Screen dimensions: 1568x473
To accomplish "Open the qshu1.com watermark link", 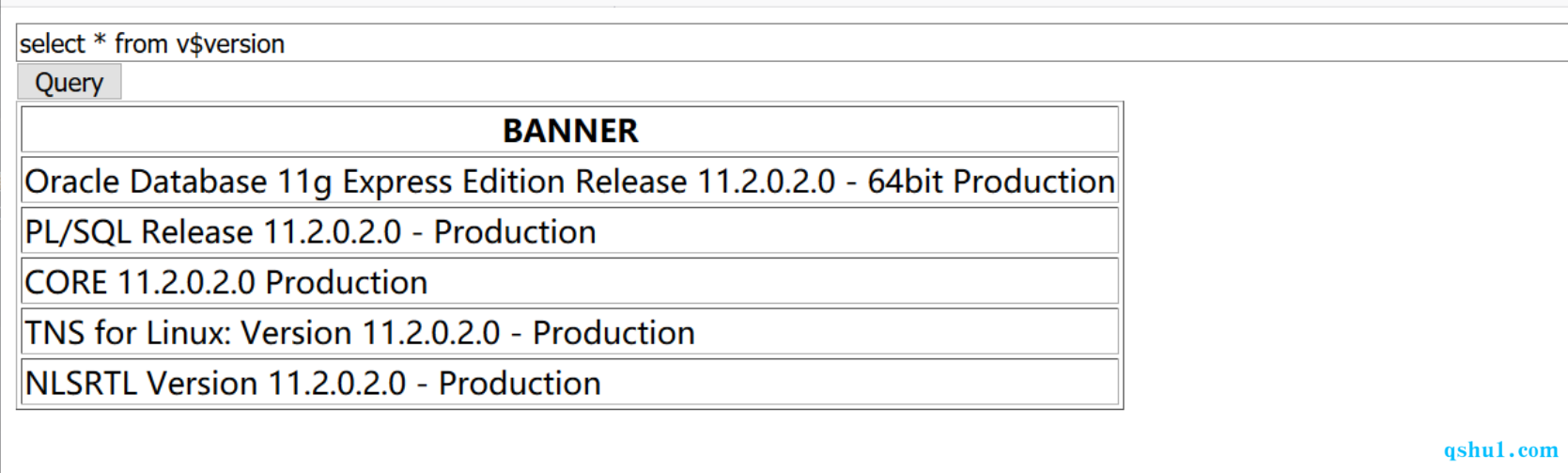I will (1500, 450).
